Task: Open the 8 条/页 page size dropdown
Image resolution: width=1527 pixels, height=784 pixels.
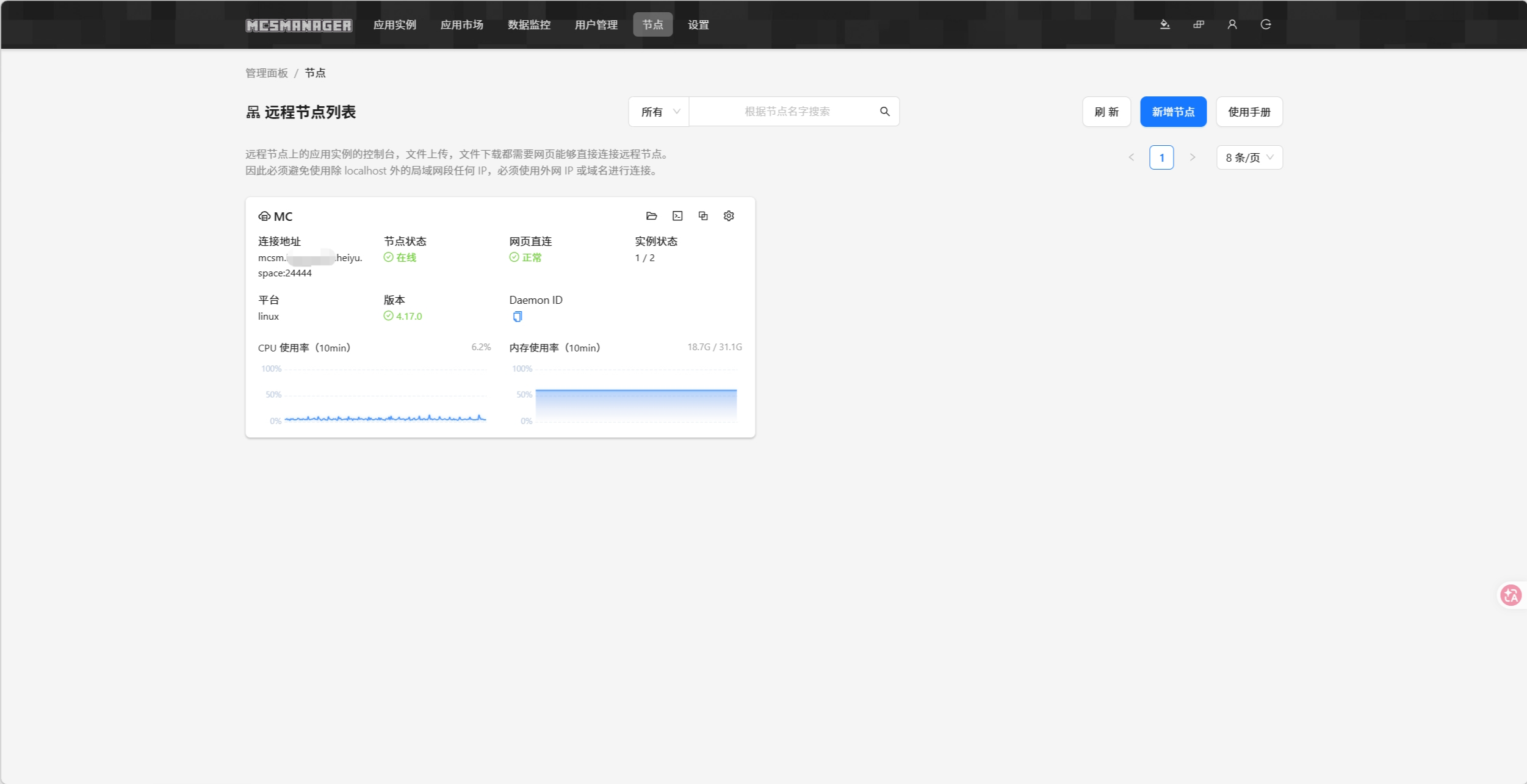Action: click(1249, 157)
